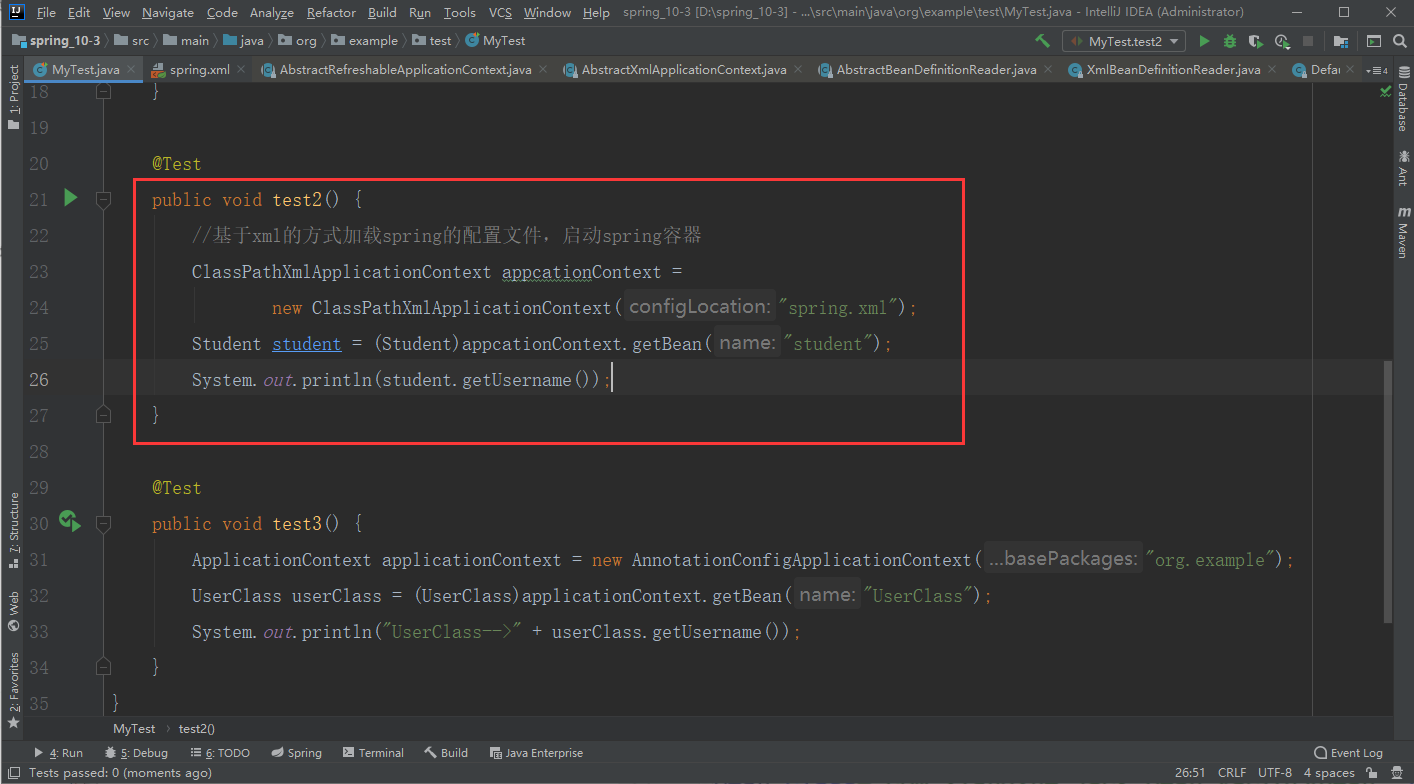Start debugging with the green bug icon
Viewport: 1414px width, 784px height.
click(x=1230, y=41)
